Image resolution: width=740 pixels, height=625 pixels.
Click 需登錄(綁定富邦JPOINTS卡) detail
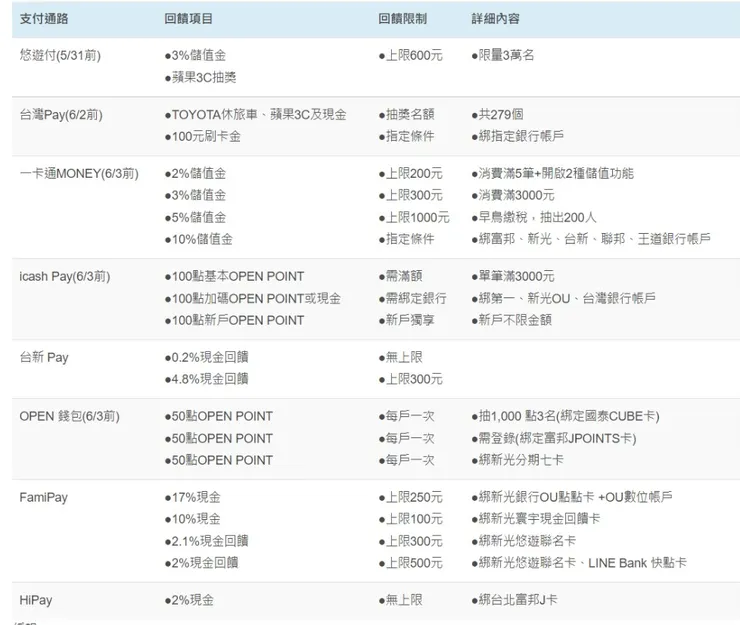554,439
